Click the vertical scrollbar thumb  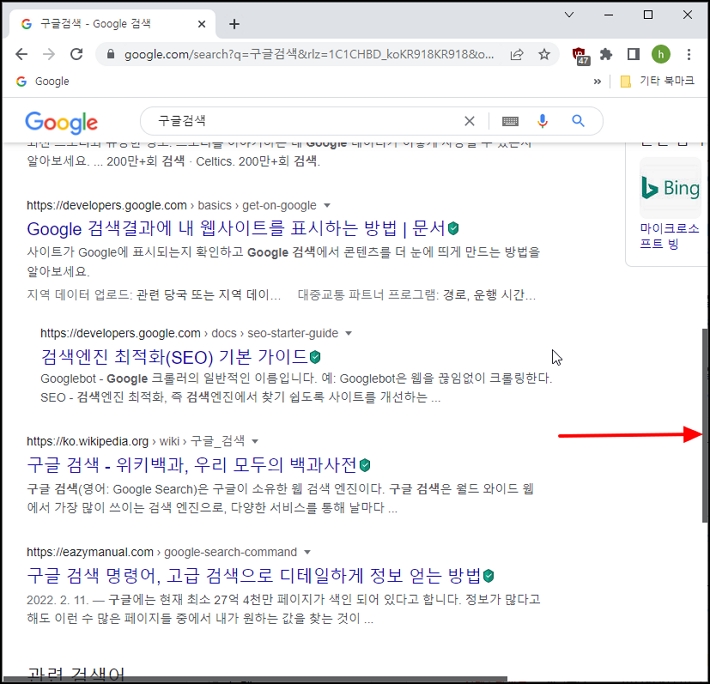click(705, 426)
